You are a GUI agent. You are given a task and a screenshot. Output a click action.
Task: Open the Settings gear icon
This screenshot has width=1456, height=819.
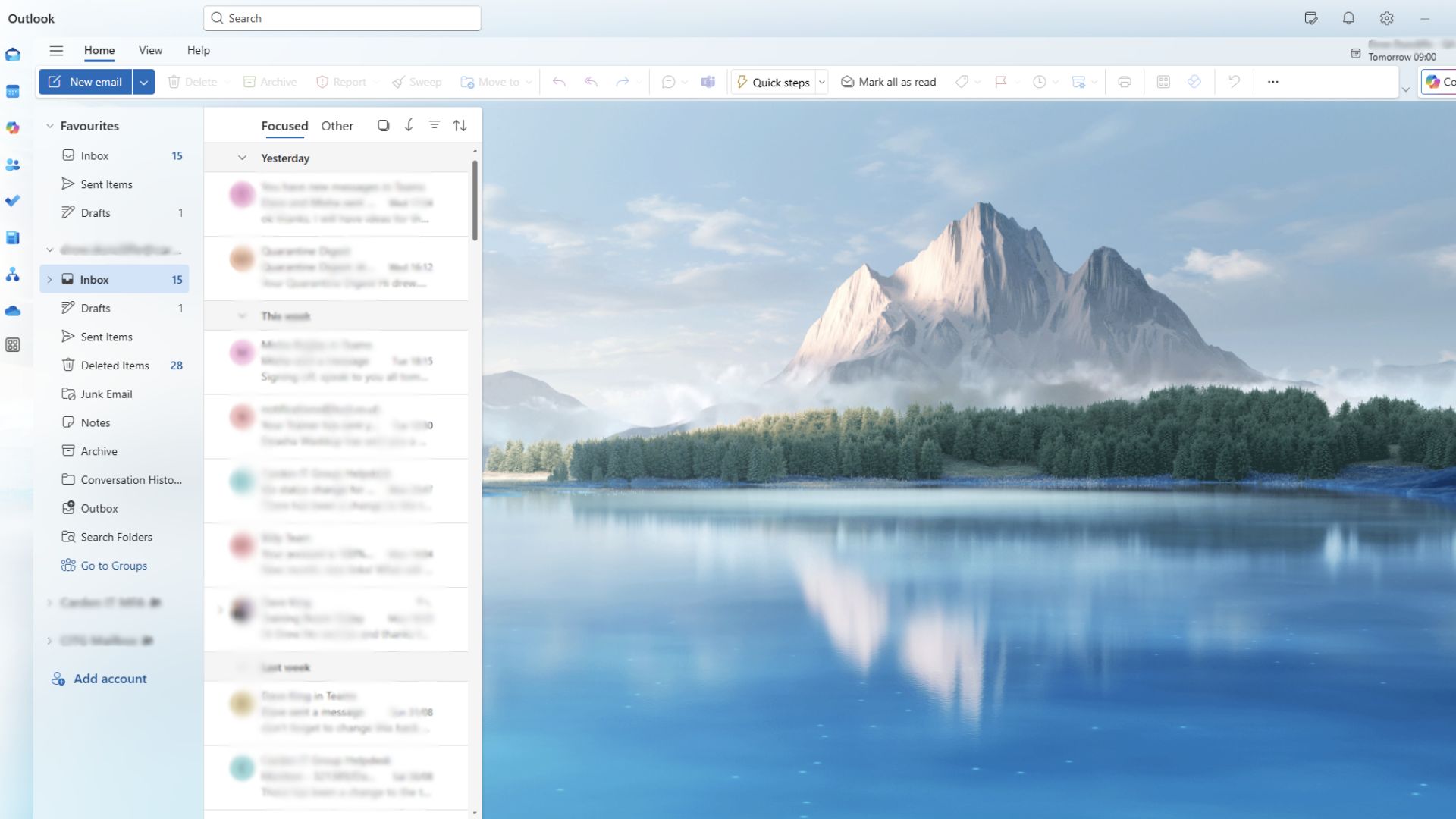click(x=1386, y=18)
